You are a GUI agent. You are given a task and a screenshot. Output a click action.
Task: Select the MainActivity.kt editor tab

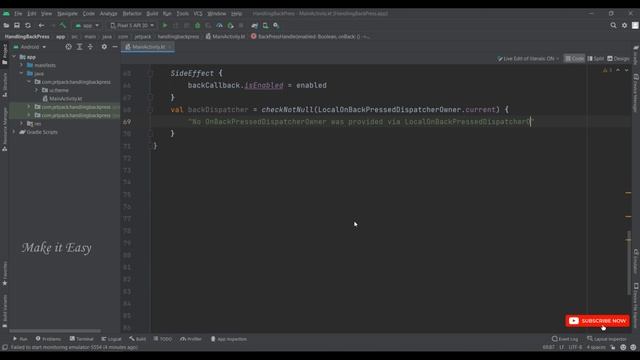[148, 47]
